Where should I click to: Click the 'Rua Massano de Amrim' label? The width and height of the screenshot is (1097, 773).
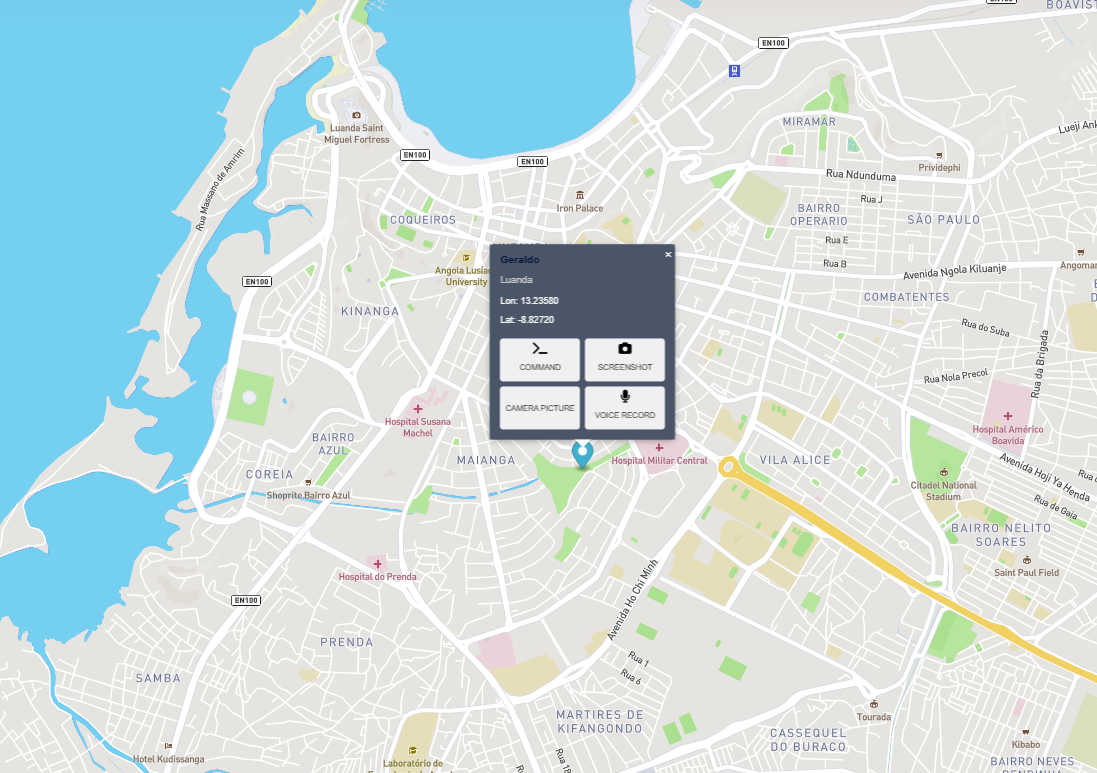[x=220, y=190]
